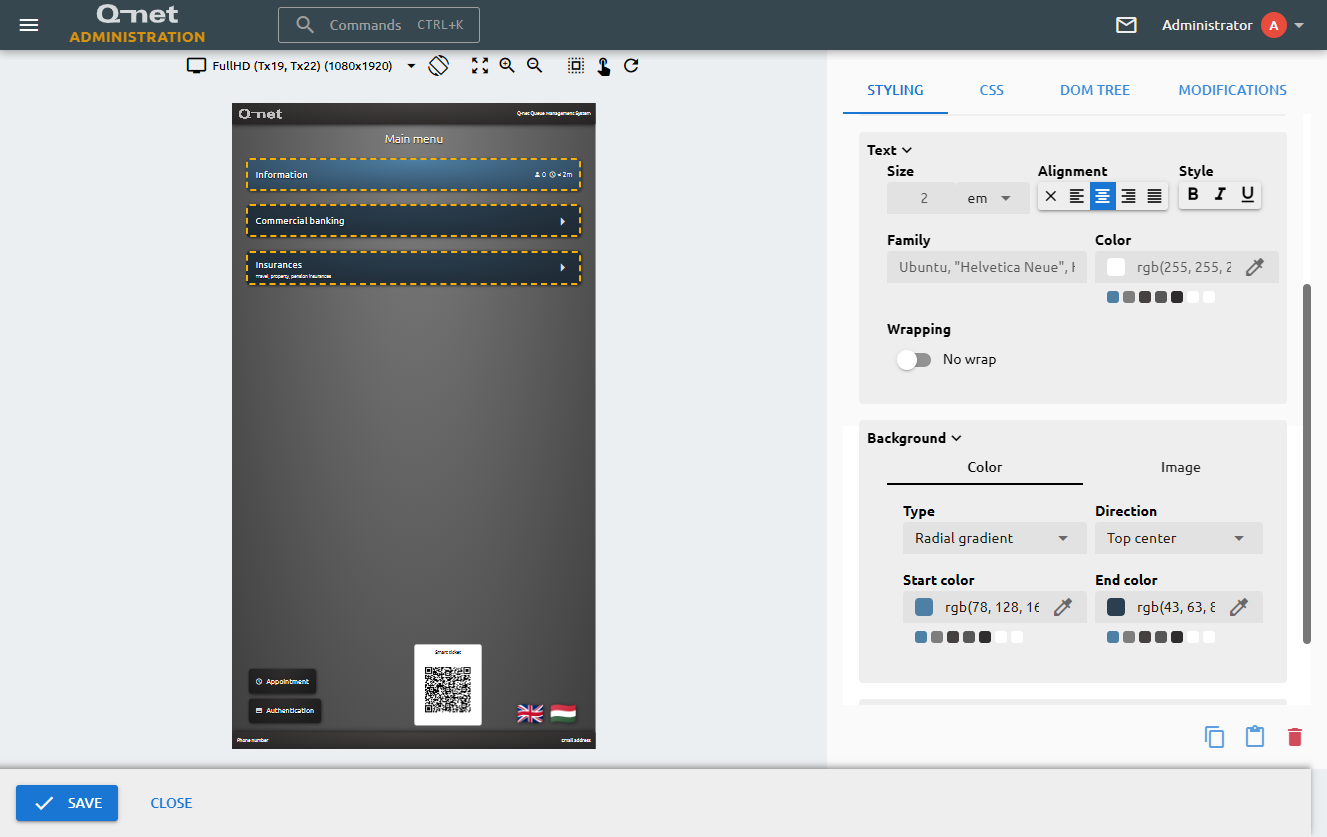The height and width of the screenshot is (837, 1327).
Task: Click the SAVE button
Action: [x=67, y=803]
